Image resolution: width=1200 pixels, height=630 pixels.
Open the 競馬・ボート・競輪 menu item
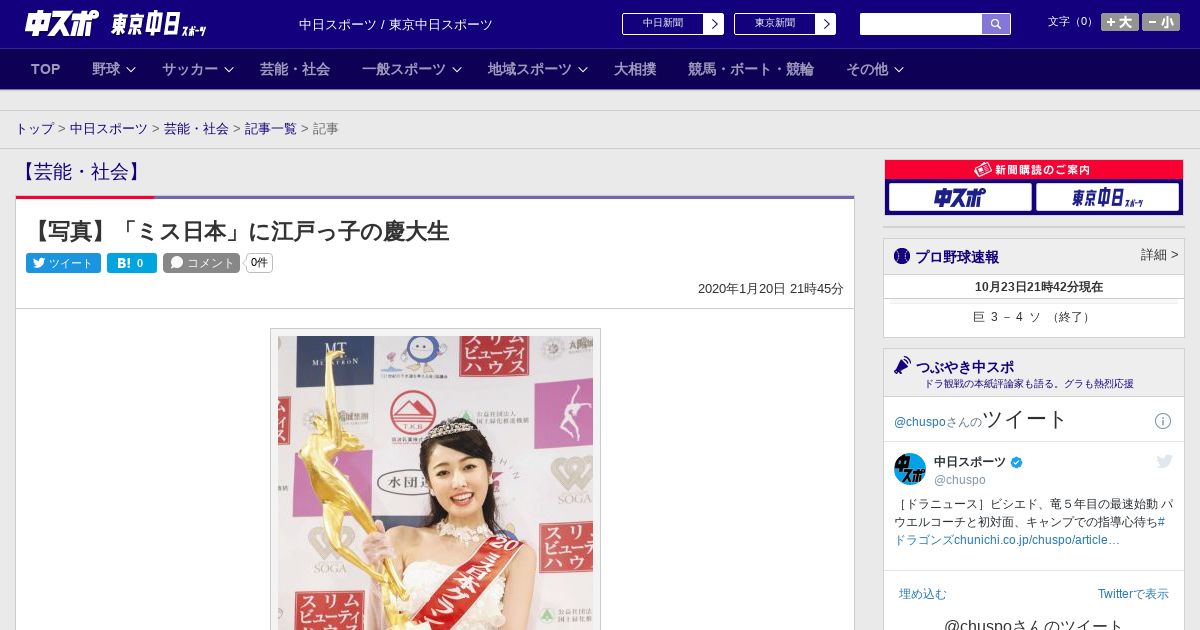click(751, 69)
